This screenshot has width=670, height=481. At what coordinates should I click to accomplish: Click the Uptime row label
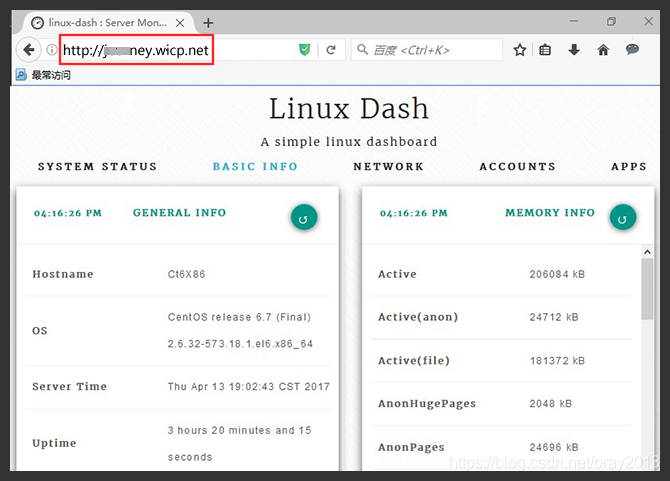point(54,443)
